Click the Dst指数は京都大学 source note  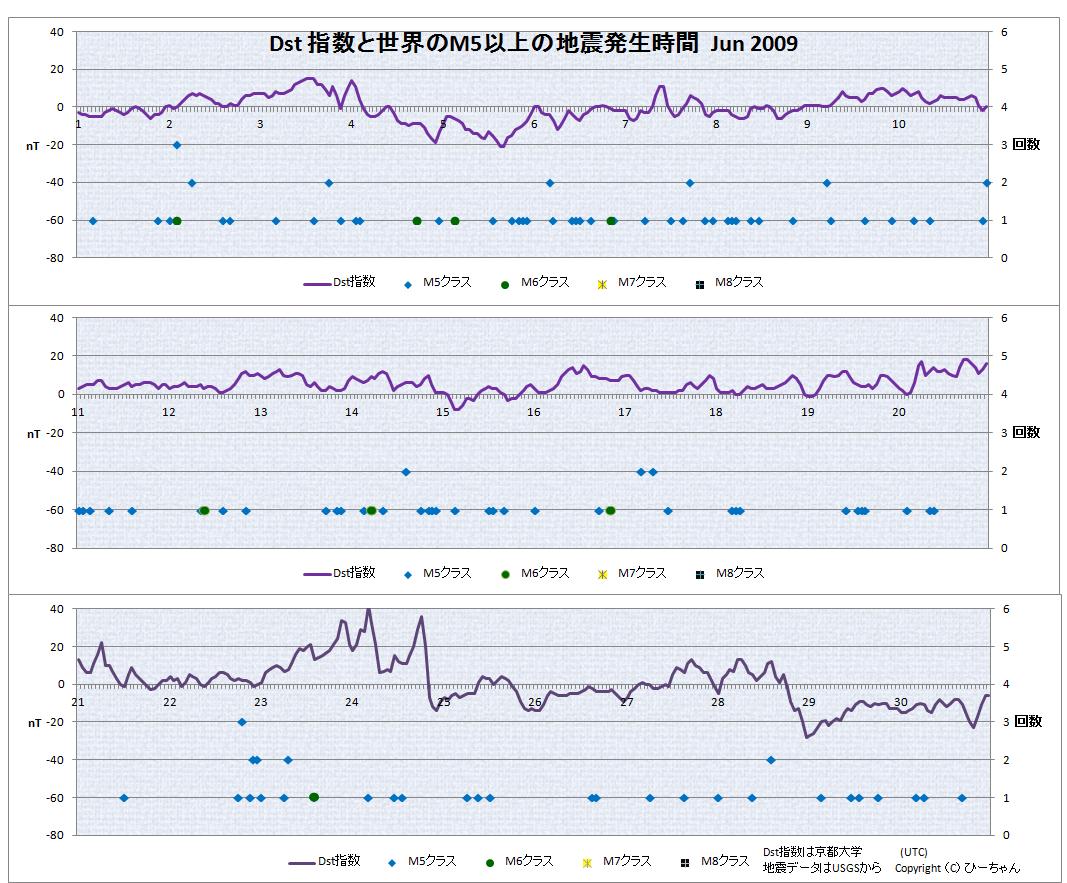811,852
